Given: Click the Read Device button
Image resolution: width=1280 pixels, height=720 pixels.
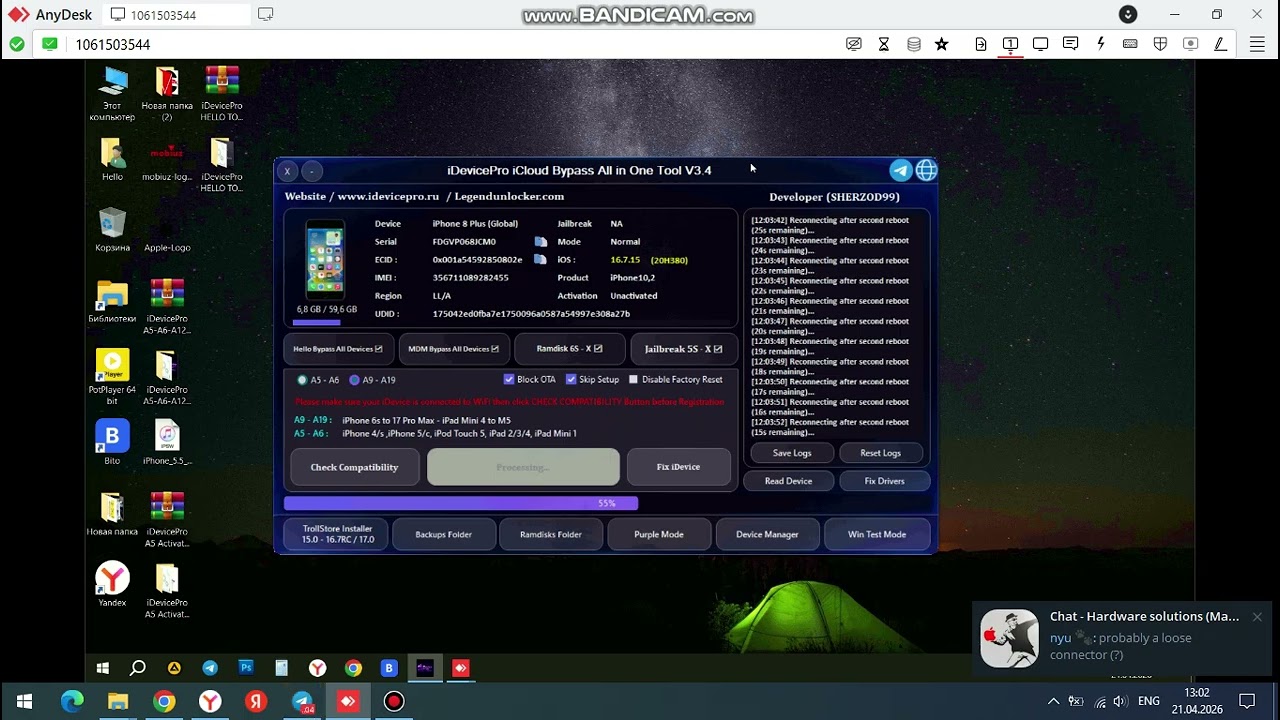Looking at the screenshot, I should [x=788, y=481].
